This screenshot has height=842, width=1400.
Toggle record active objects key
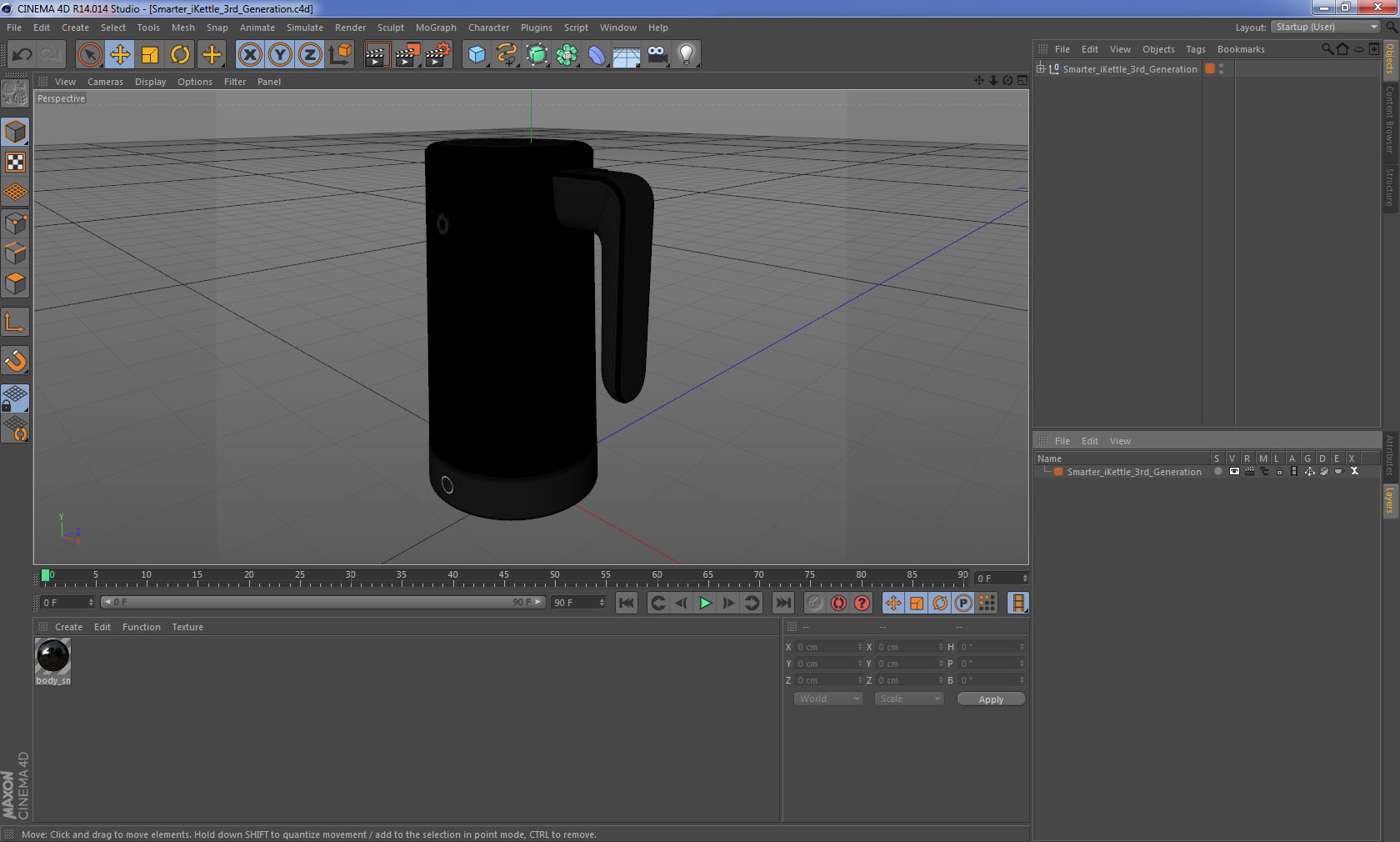pyautogui.click(x=815, y=603)
